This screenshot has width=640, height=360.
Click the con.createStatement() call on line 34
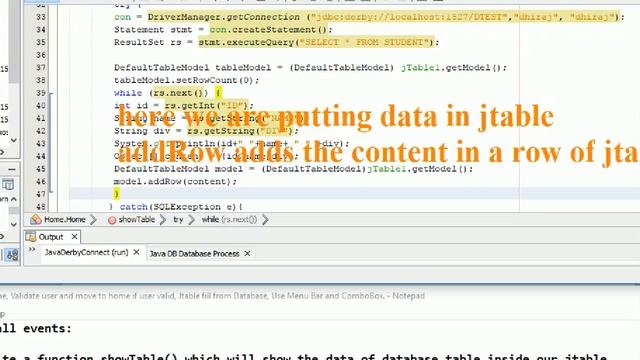pyautogui.click(x=268, y=30)
